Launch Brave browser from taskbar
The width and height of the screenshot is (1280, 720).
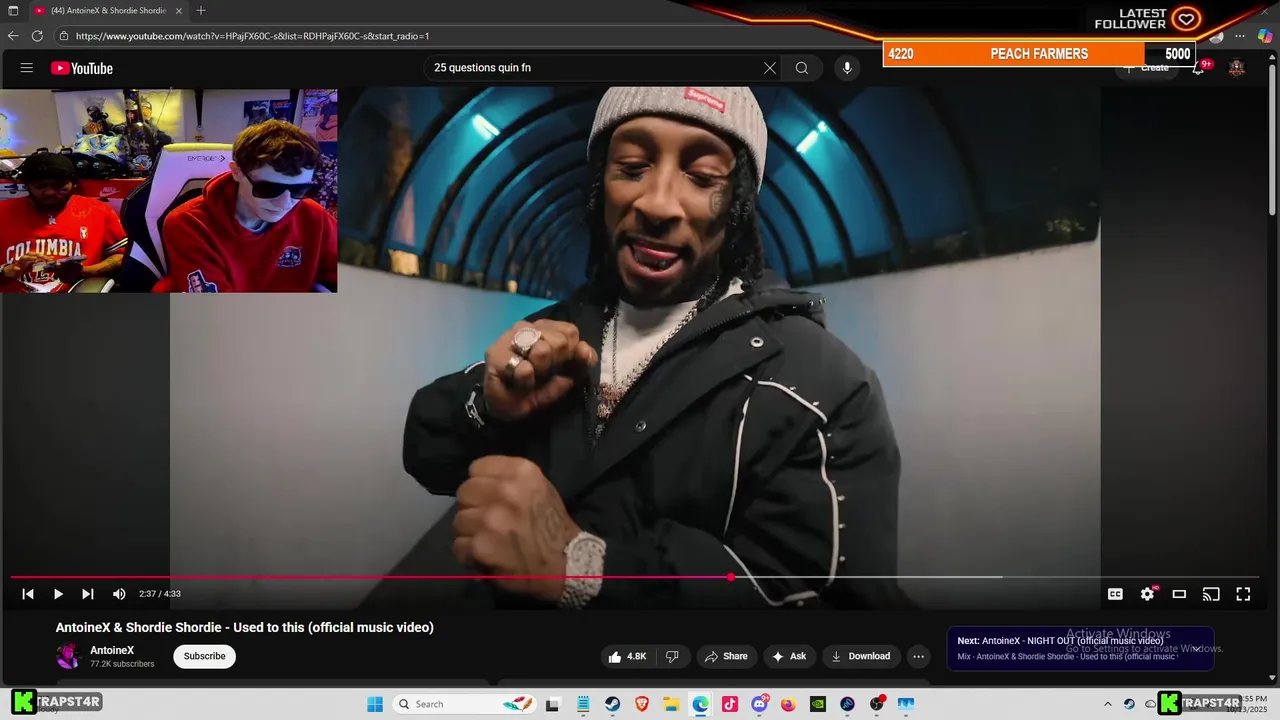pyautogui.click(x=642, y=704)
